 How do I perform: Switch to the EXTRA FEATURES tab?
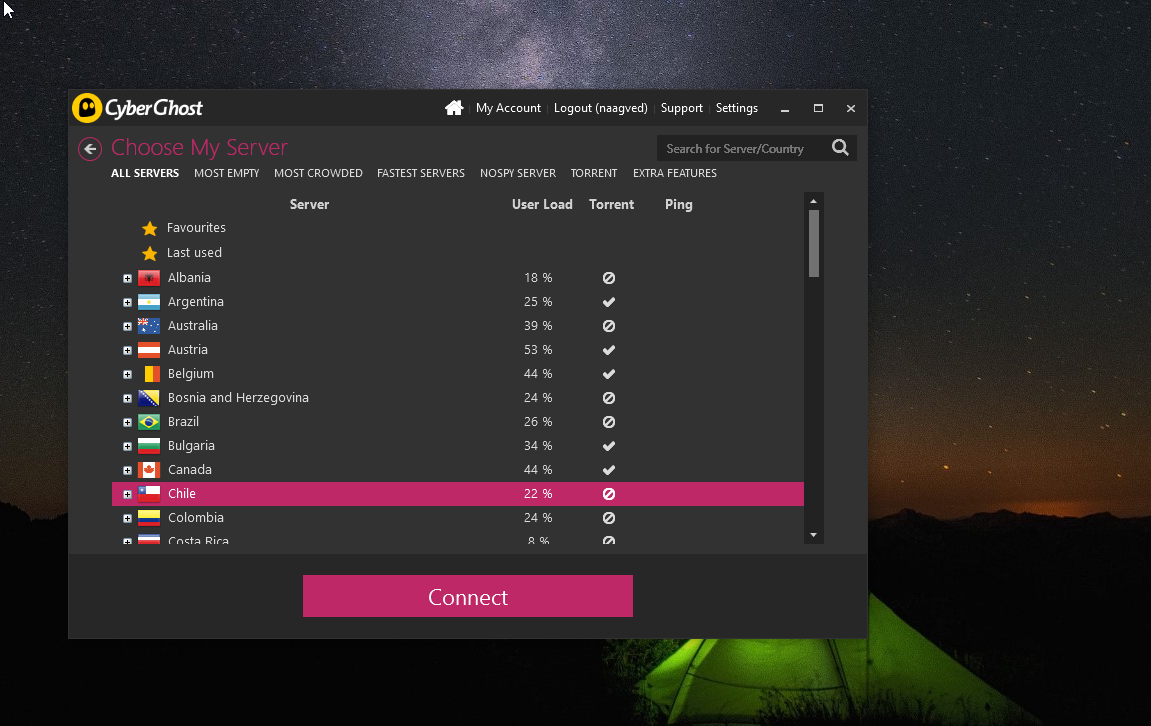pos(675,173)
